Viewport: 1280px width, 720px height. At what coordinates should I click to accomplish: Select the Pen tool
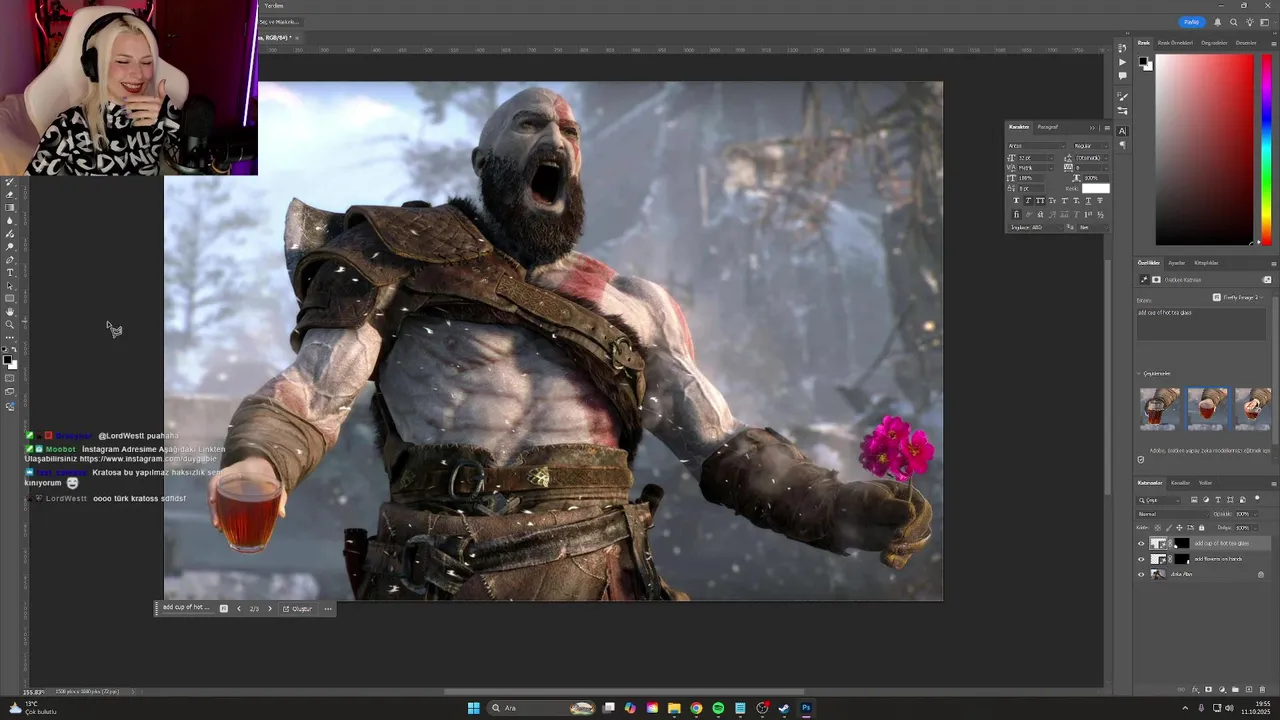(x=10, y=260)
